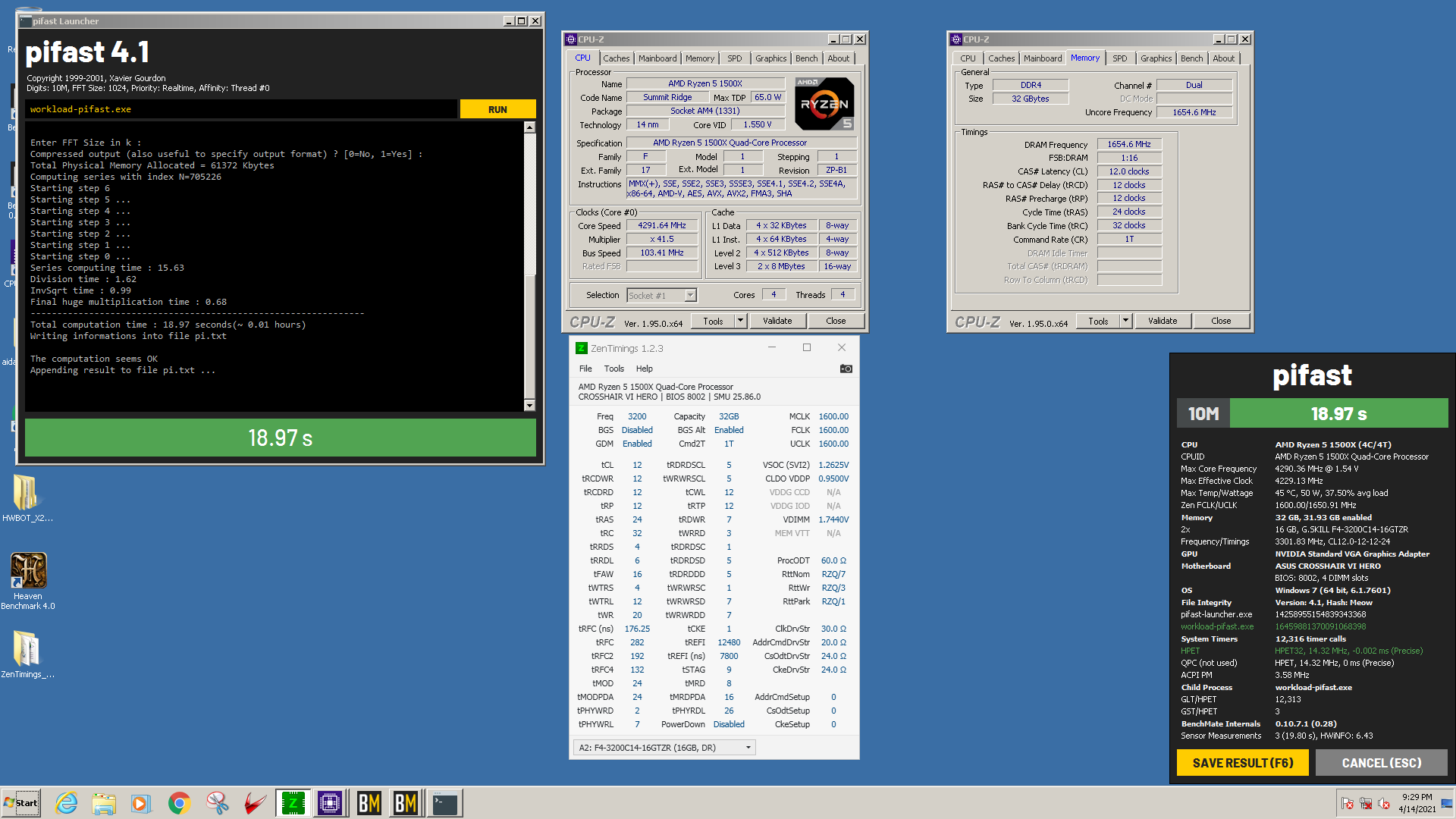Viewport: 1456px width, 819px height.
Task: Click the pifast console scrollbar down arrow
Action: [x=529, y=406]
